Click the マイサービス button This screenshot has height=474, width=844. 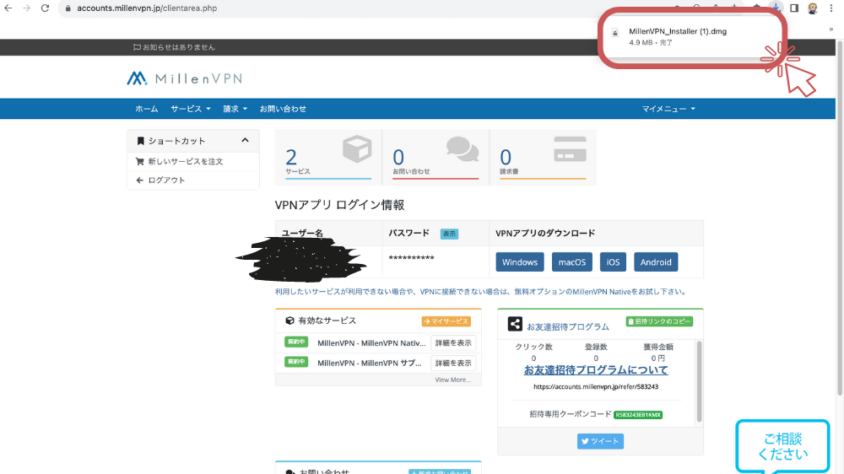tap(446, 321)
